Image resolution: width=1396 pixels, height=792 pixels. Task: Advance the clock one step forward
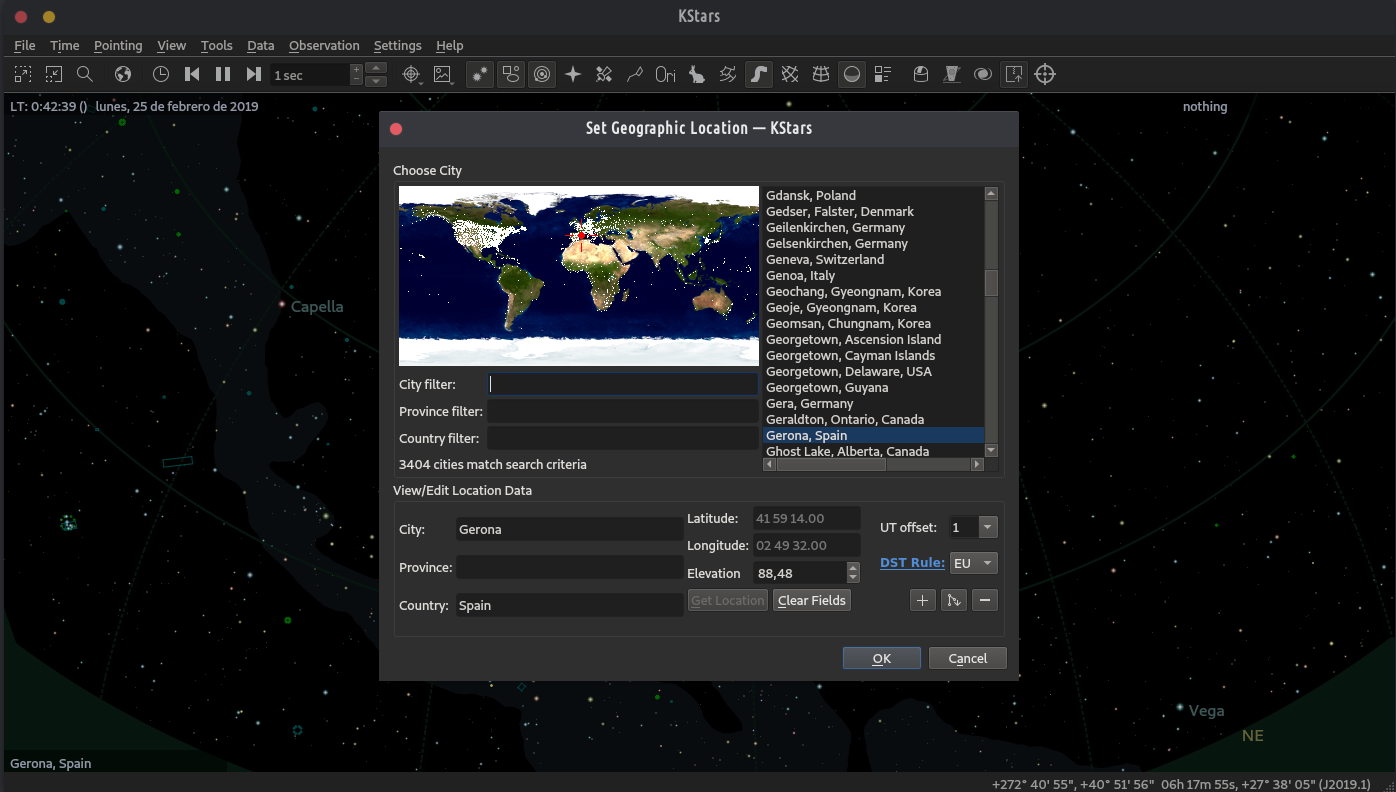pyautogui.click(x=254, y=74)
